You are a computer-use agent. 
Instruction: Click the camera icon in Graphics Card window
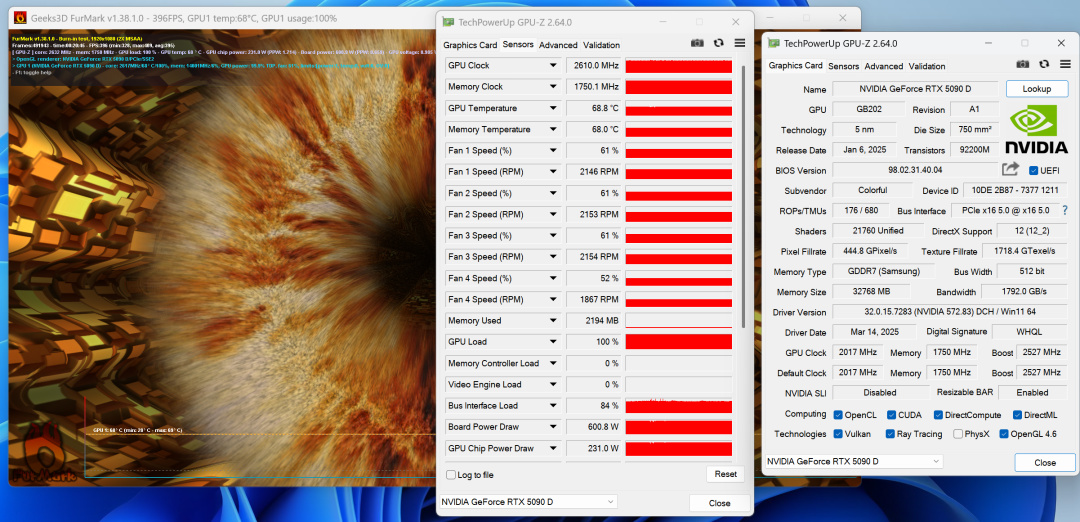1023,64
